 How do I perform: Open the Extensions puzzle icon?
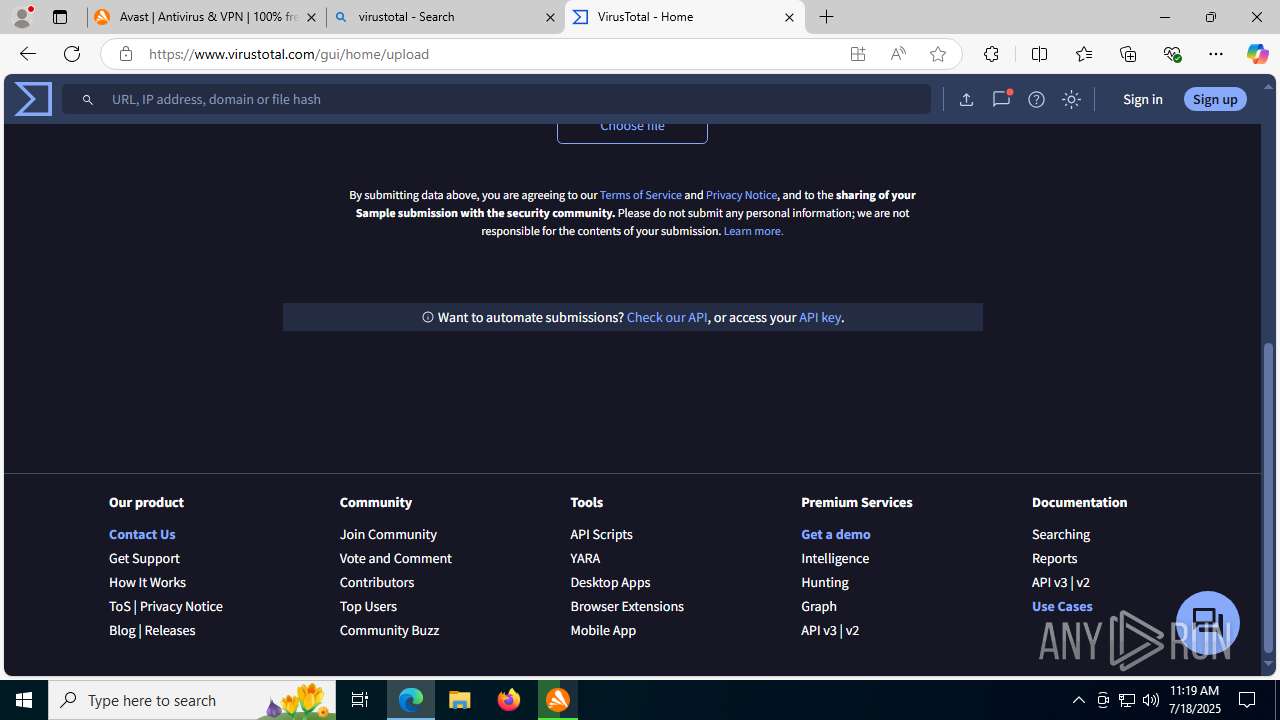[x=991, y=54]
